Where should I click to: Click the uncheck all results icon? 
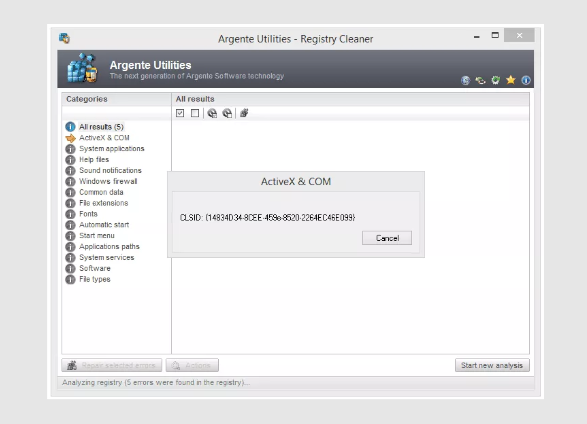click(x=195, y=113)
